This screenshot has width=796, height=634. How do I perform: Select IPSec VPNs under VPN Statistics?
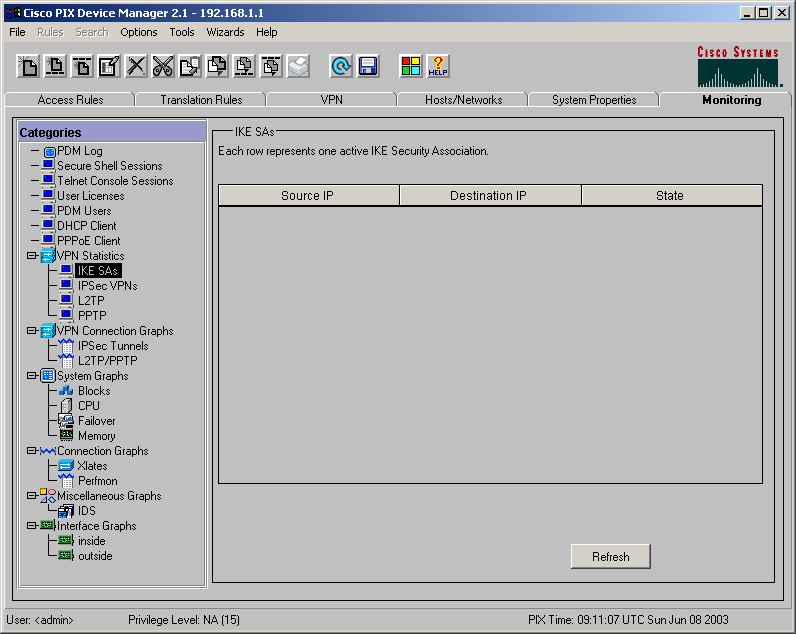108,286
